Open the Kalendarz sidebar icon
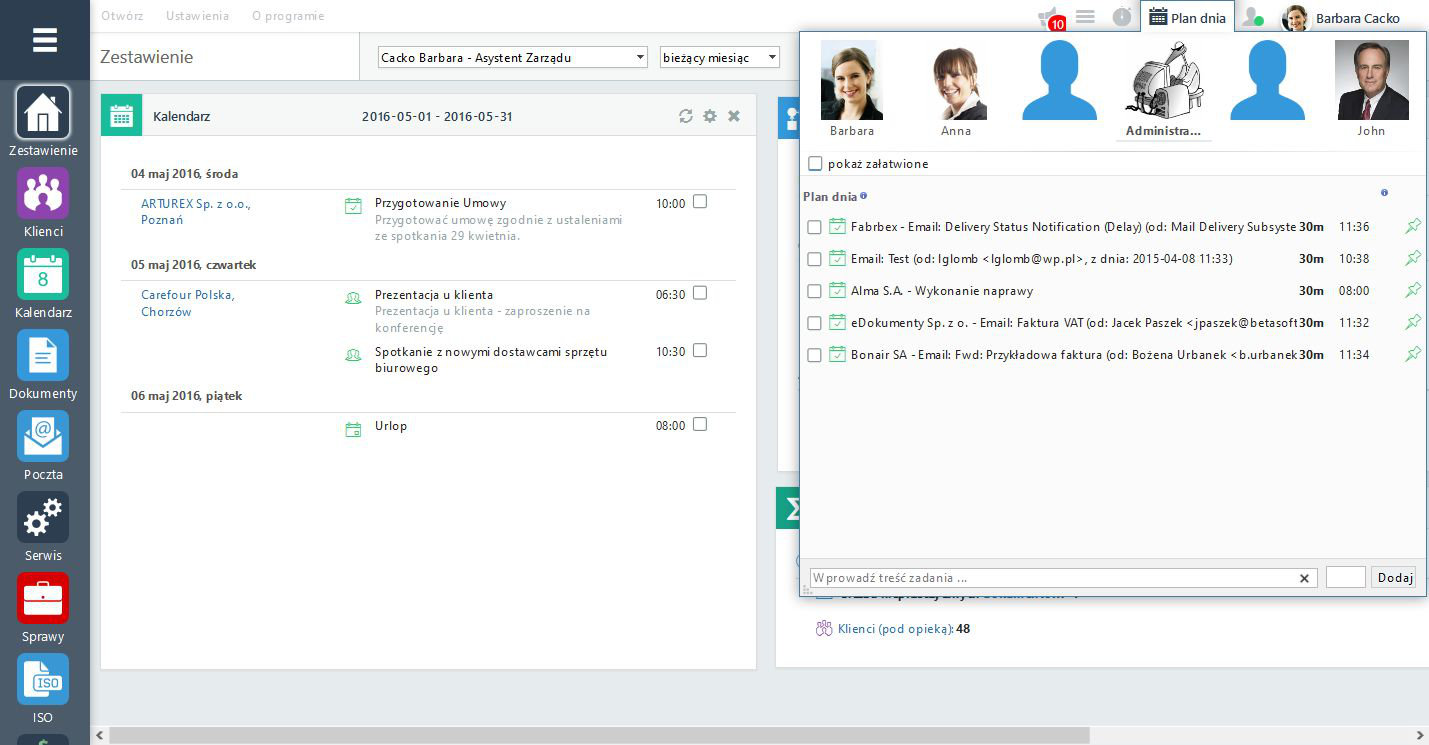The width and height of the screenshot is (1429, 745). point(43,274)
